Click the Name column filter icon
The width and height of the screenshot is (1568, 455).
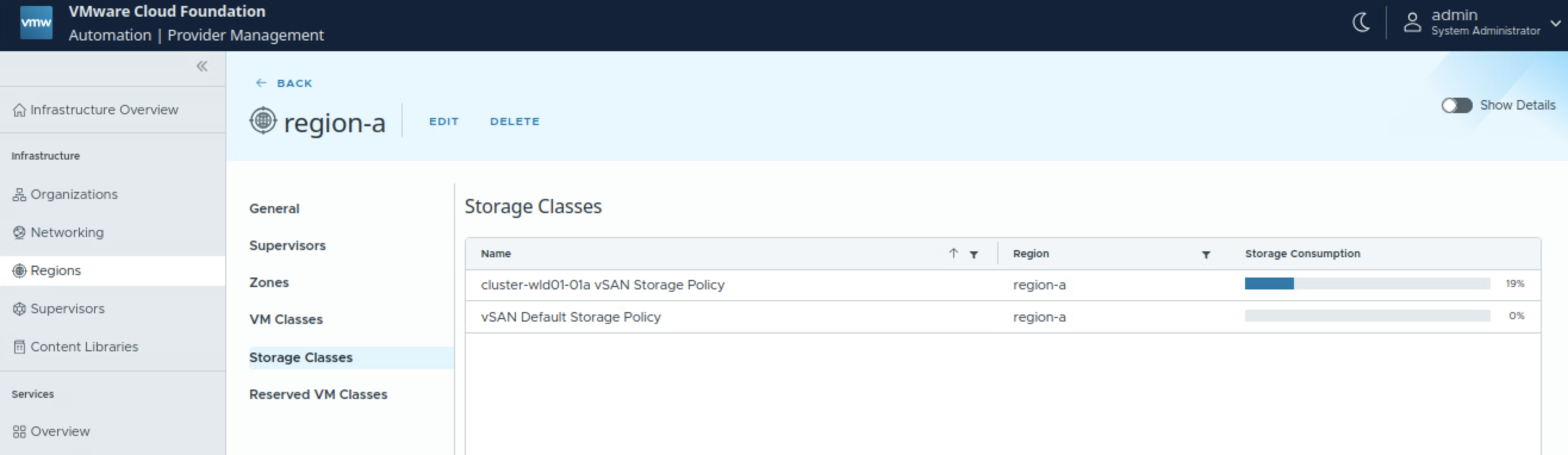click(974, 254)
